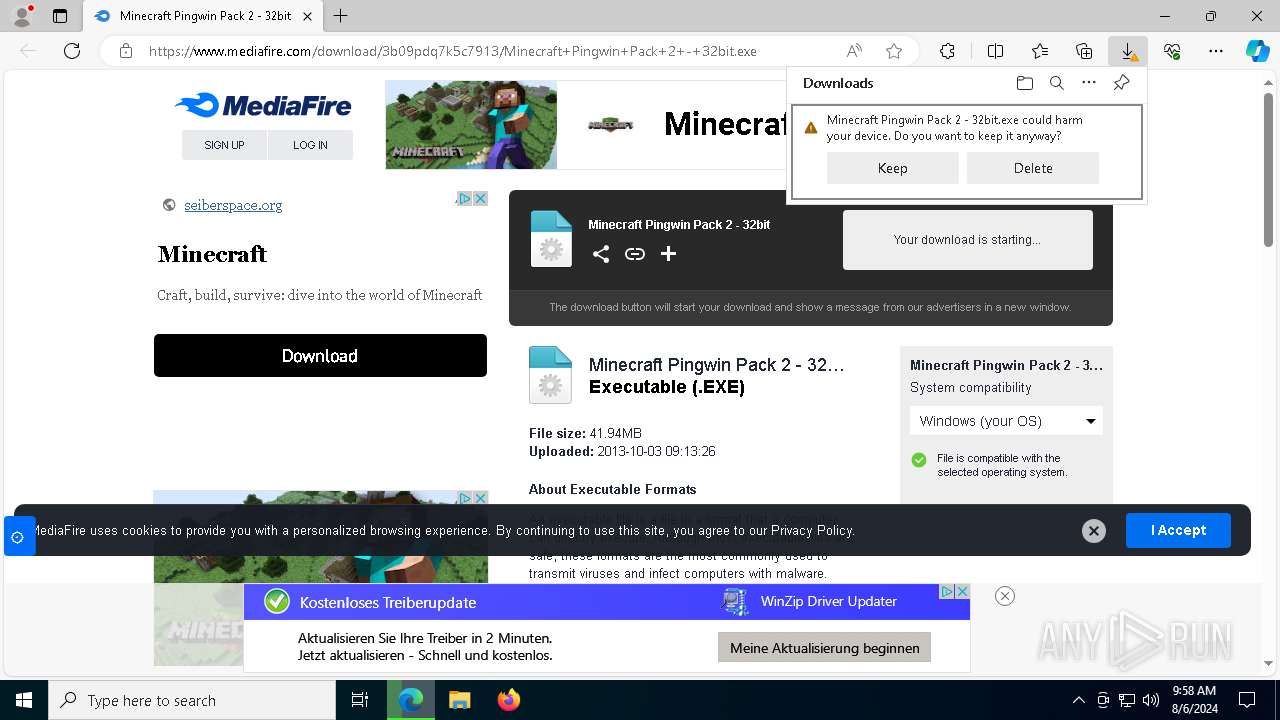The height and width of the screenshot is (720, 1280).
Task: Open the Collections icon
Action: 1084,51
